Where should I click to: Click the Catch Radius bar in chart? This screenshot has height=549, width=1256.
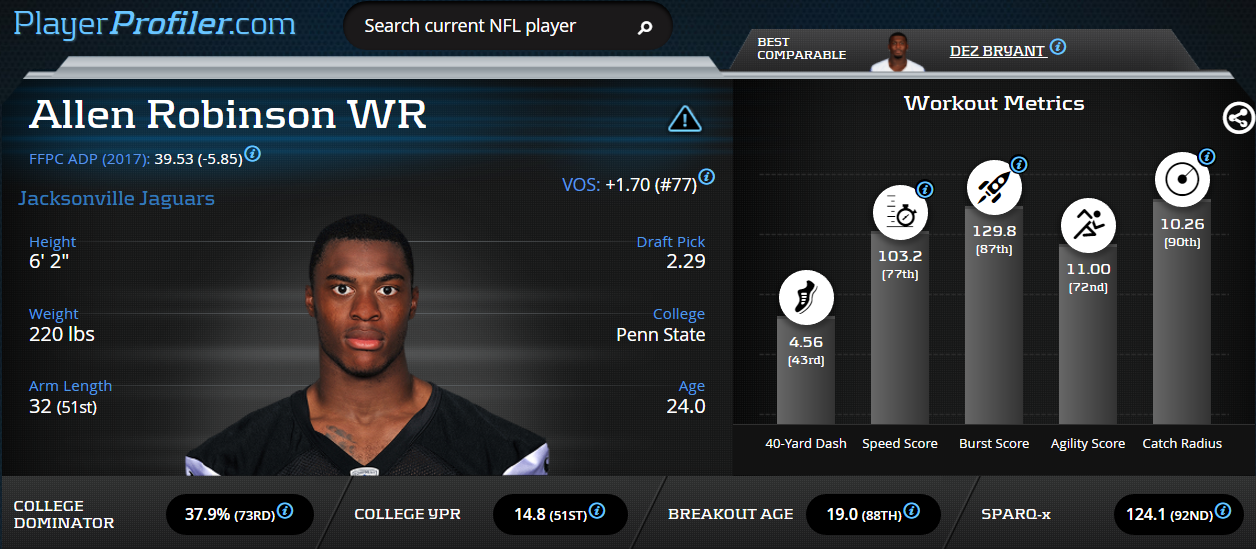point(1182,325)
